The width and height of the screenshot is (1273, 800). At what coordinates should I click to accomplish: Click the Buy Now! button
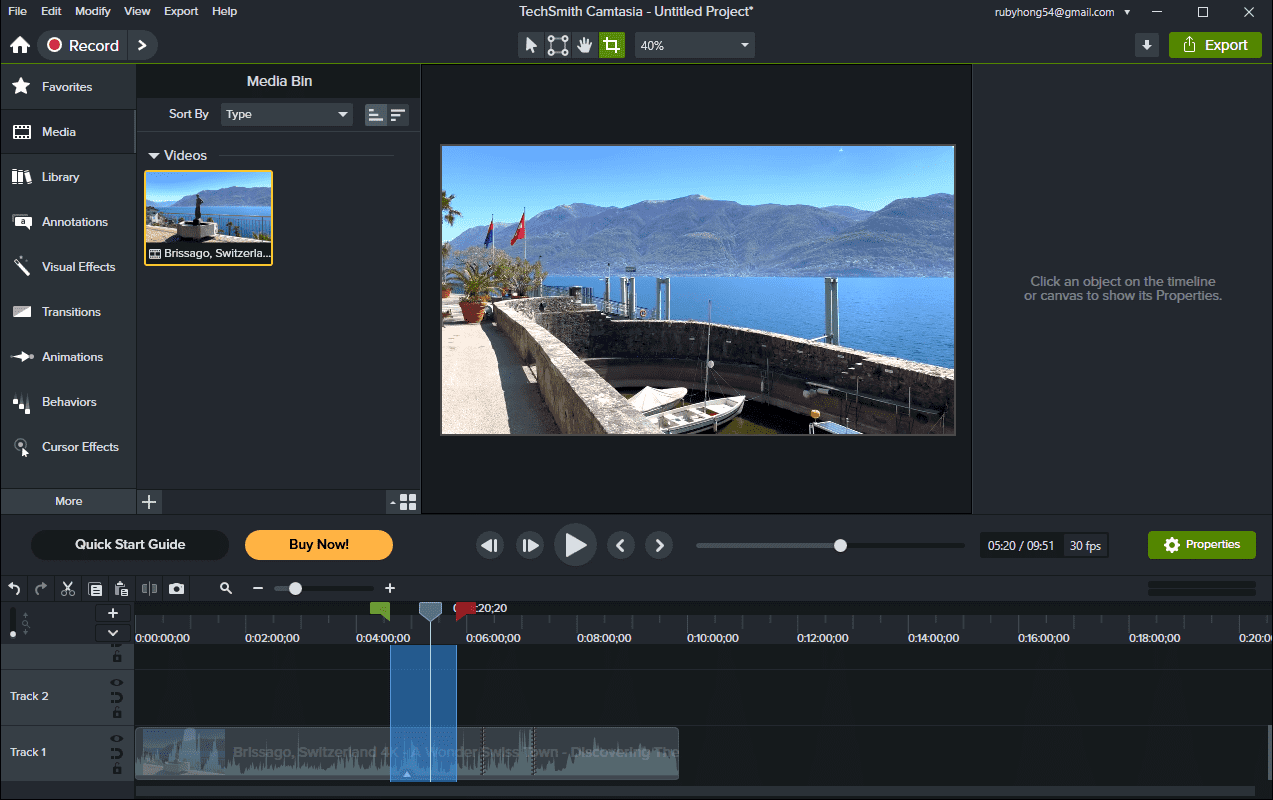(x=319, y=545)
